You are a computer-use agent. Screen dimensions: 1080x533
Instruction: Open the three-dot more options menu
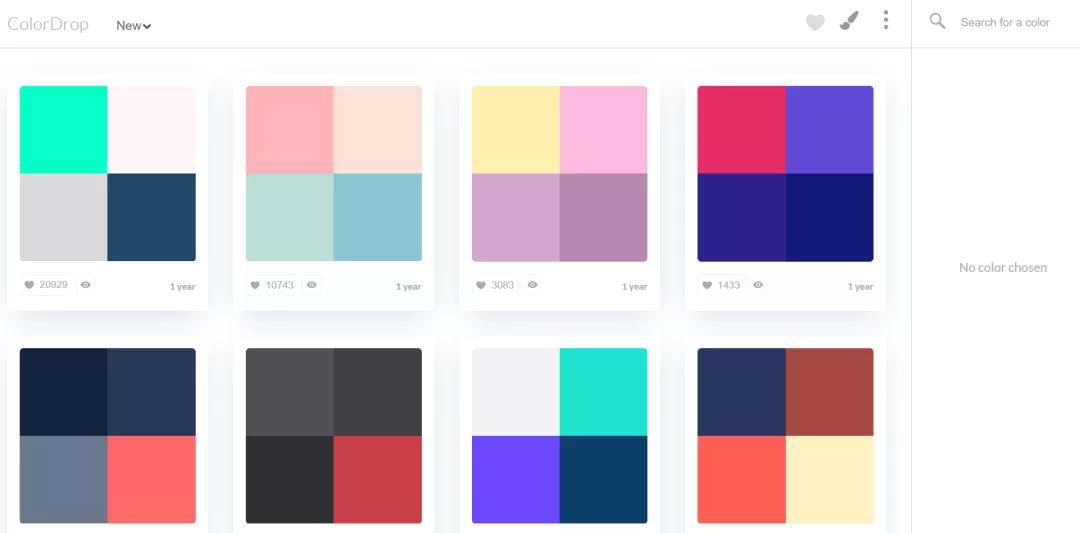pos(886,20)
